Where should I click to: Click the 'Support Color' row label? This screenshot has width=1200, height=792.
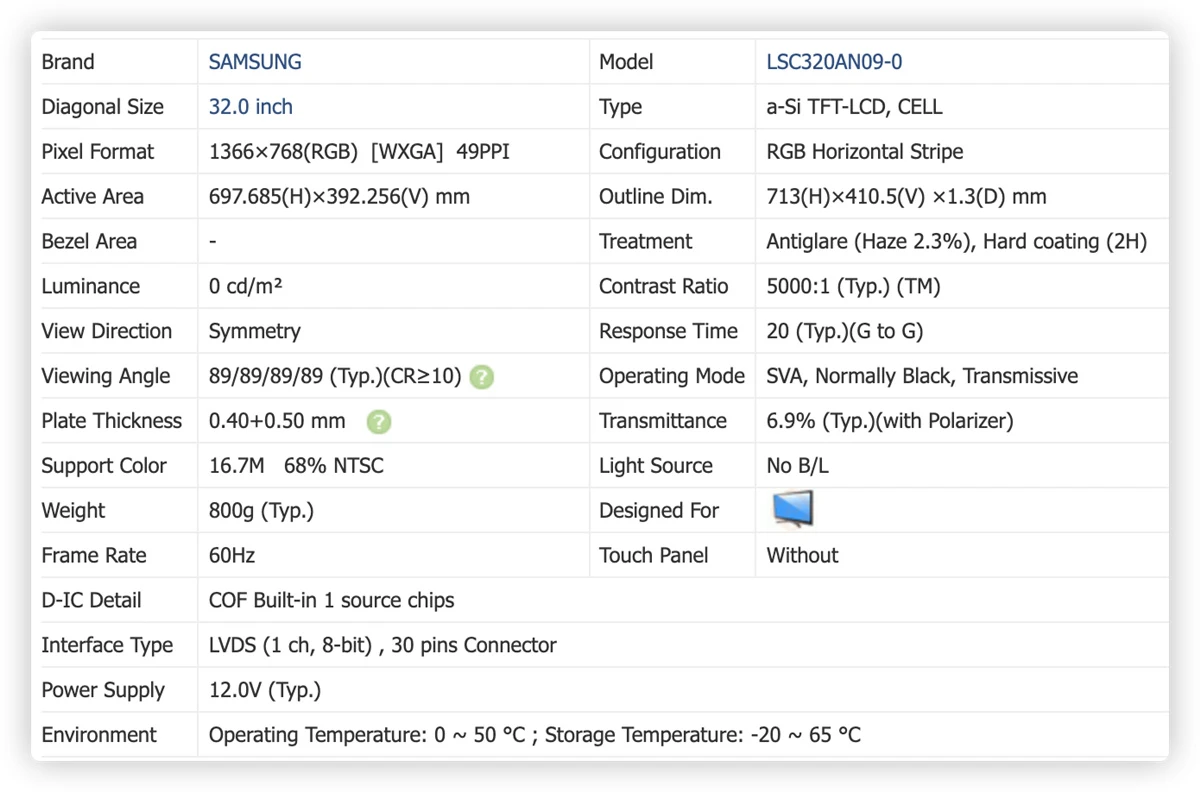(x=104, y=466)
